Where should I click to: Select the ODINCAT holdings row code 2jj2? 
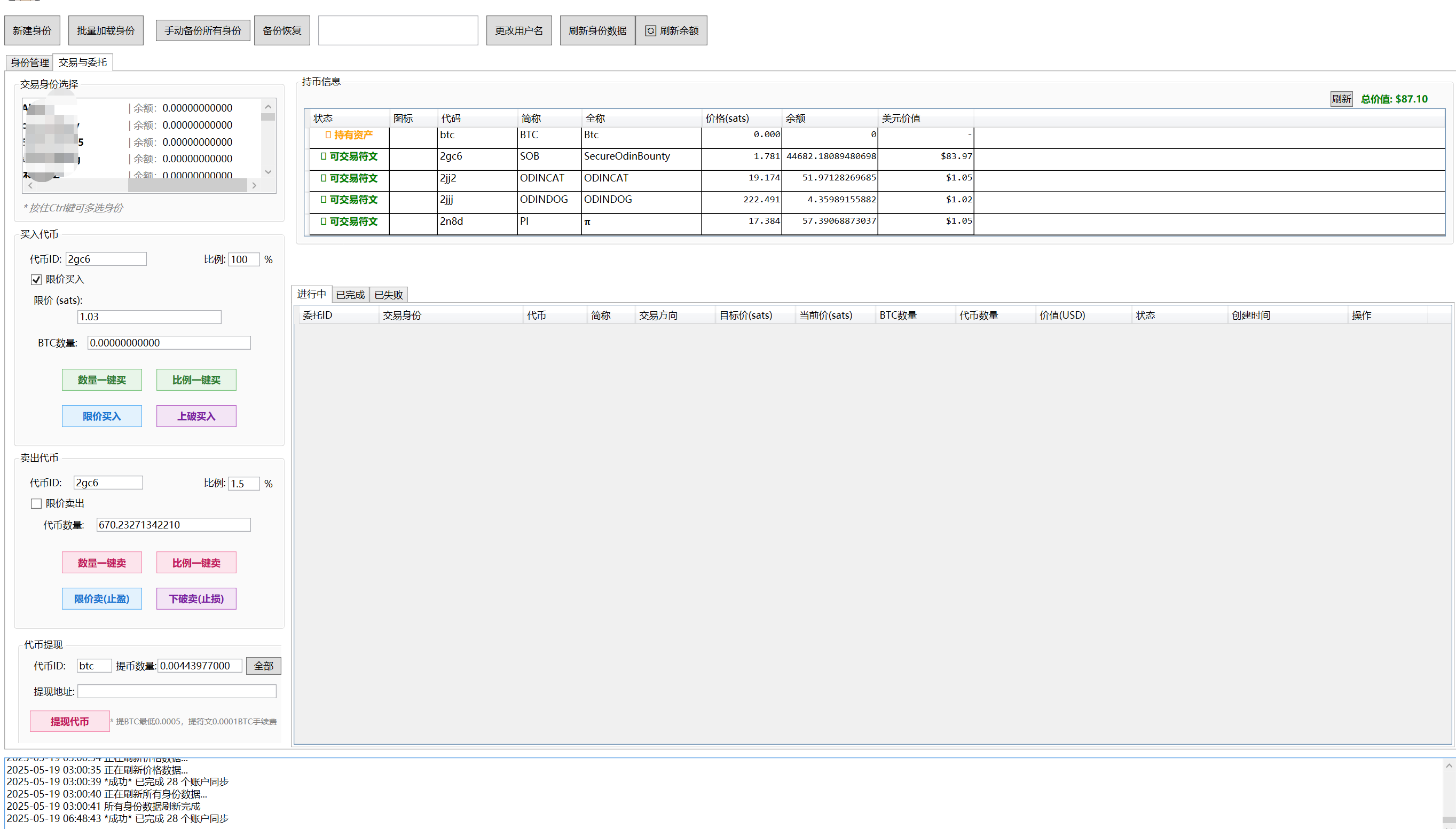877,180
